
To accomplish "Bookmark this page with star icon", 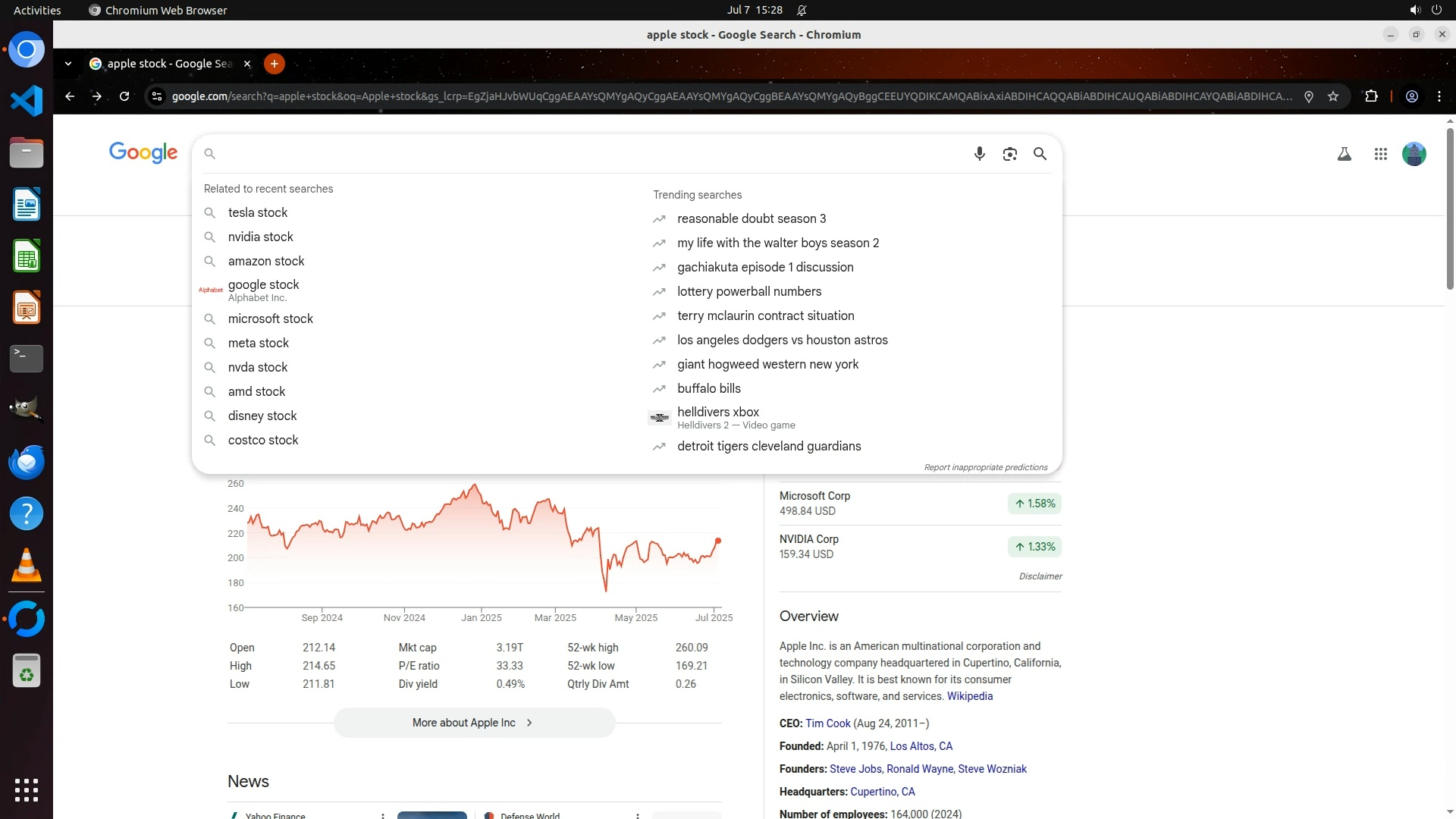I will (1333, 96).
